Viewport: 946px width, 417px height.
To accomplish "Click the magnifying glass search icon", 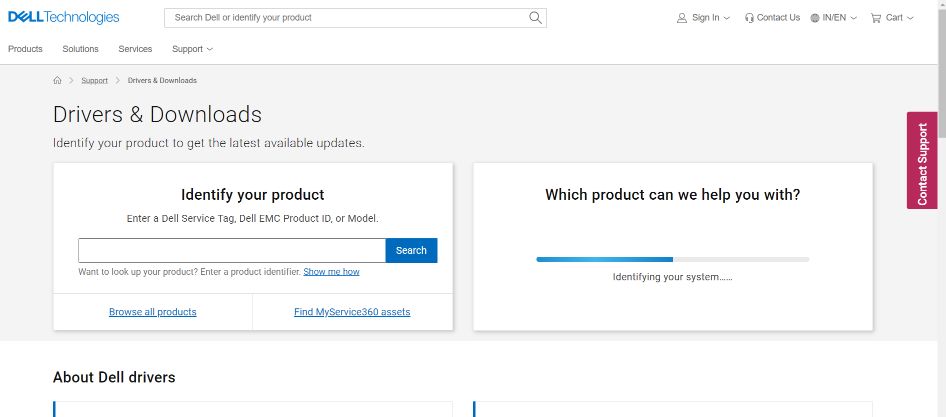I will [535, 17].
